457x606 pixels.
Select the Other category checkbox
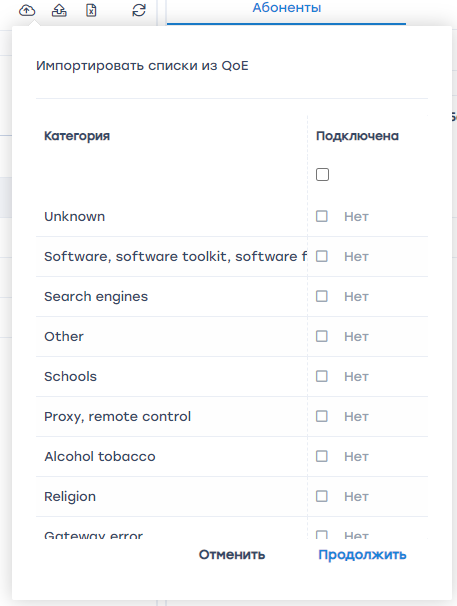(322, 336)
